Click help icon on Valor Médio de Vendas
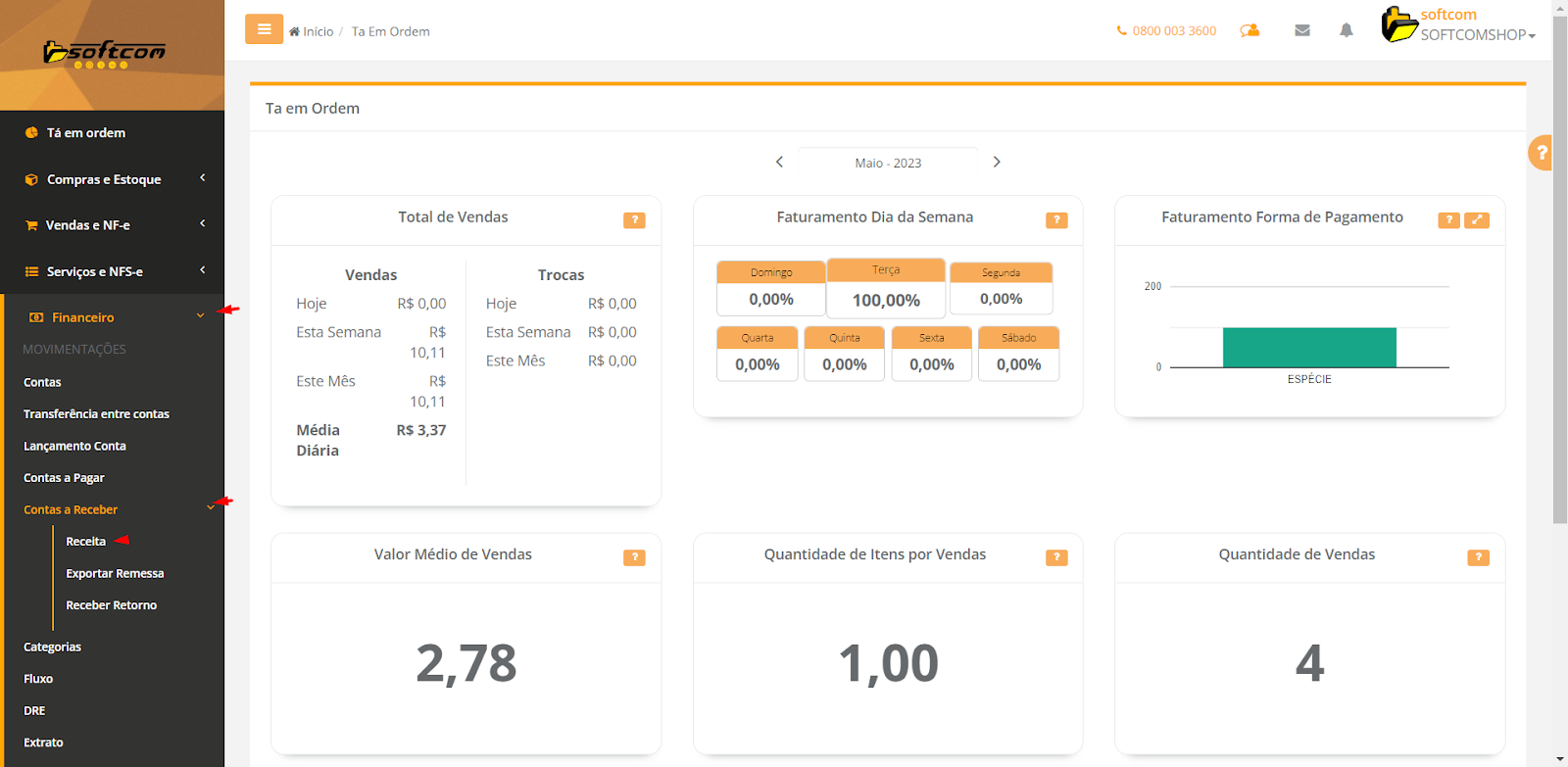 tap(634, 557)
